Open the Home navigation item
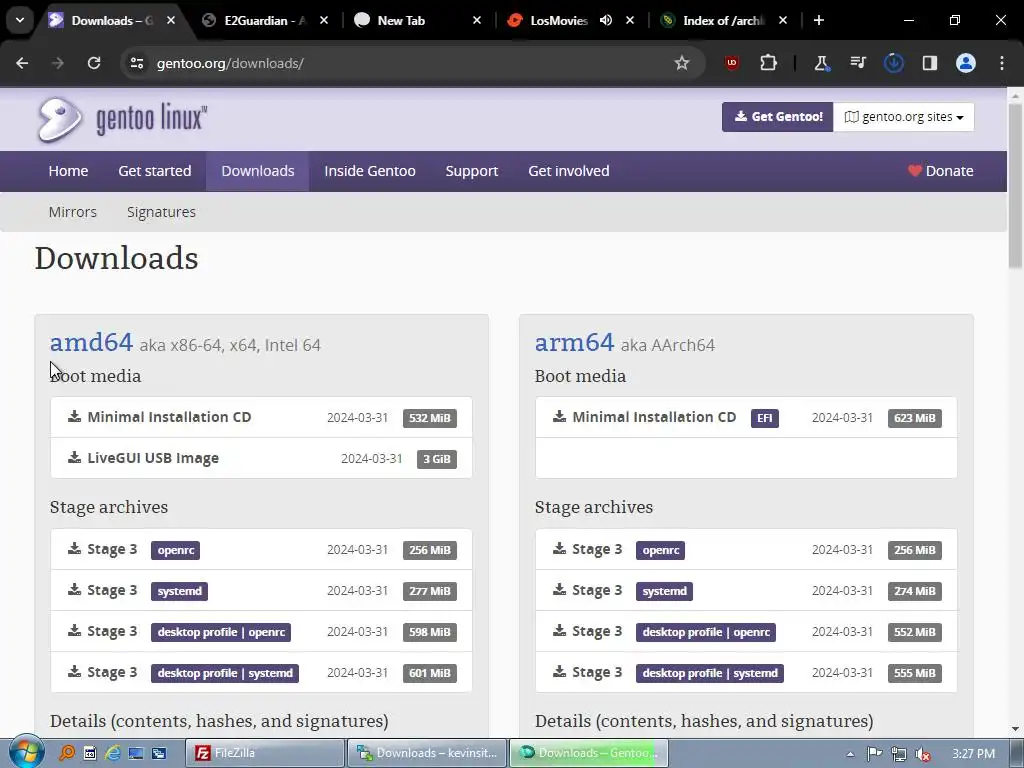This screenshot has width=1024, height=768. pyautogui.click(x=68, y=171)
